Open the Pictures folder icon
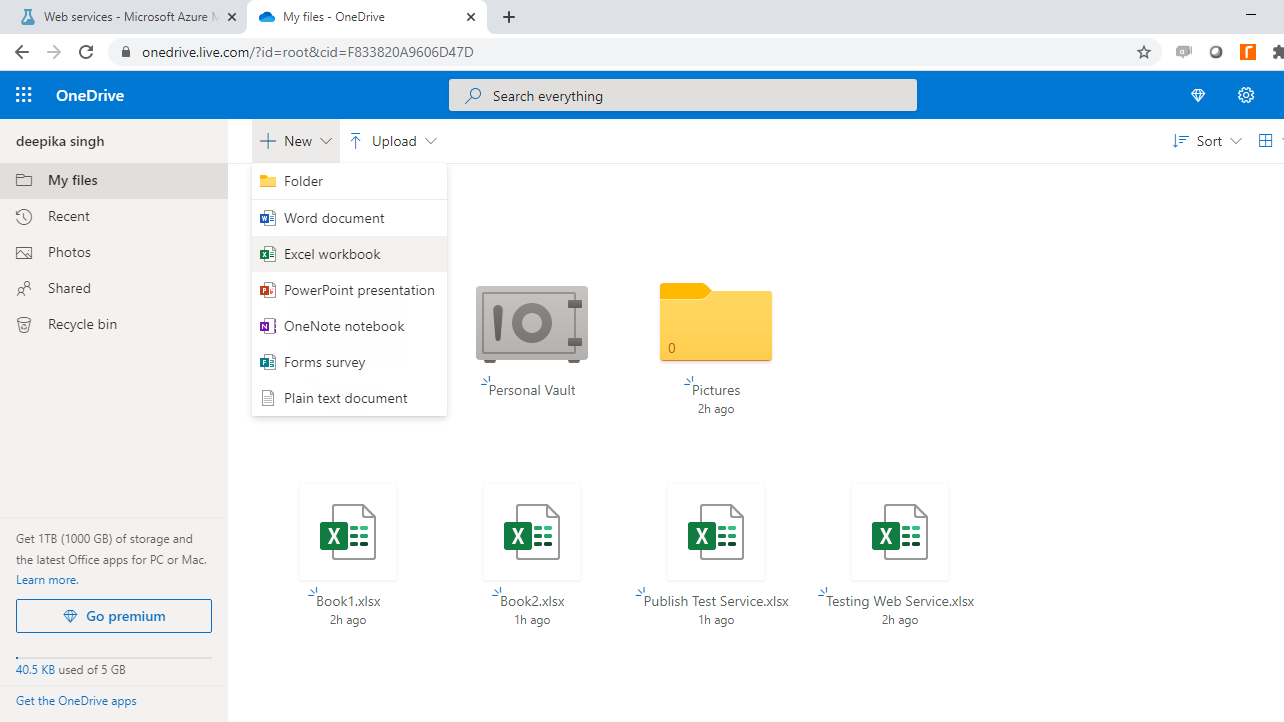The height and width of the screenshot is (722, 1284). 716,322
